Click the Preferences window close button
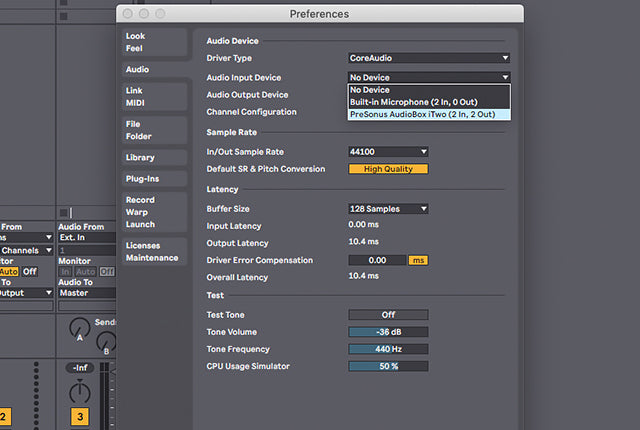 (128, 14)
